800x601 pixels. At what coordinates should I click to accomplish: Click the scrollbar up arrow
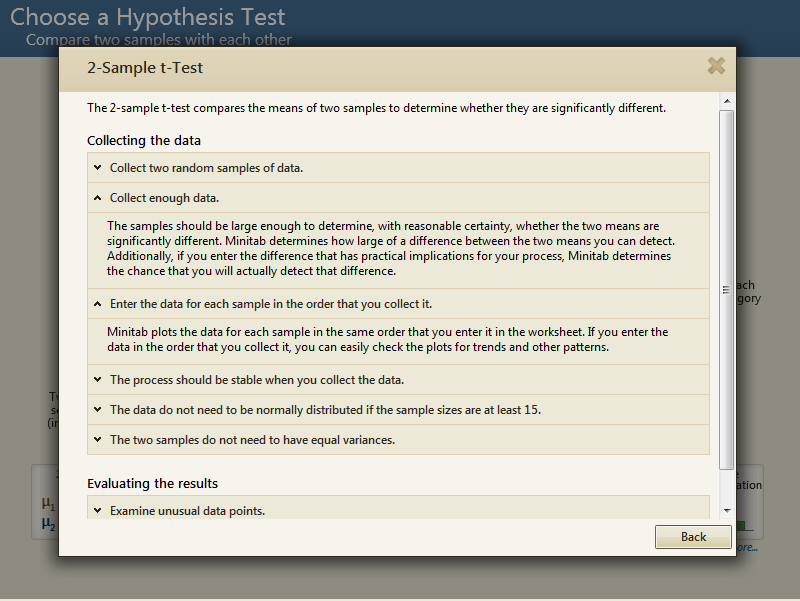(x=727, y=103)
